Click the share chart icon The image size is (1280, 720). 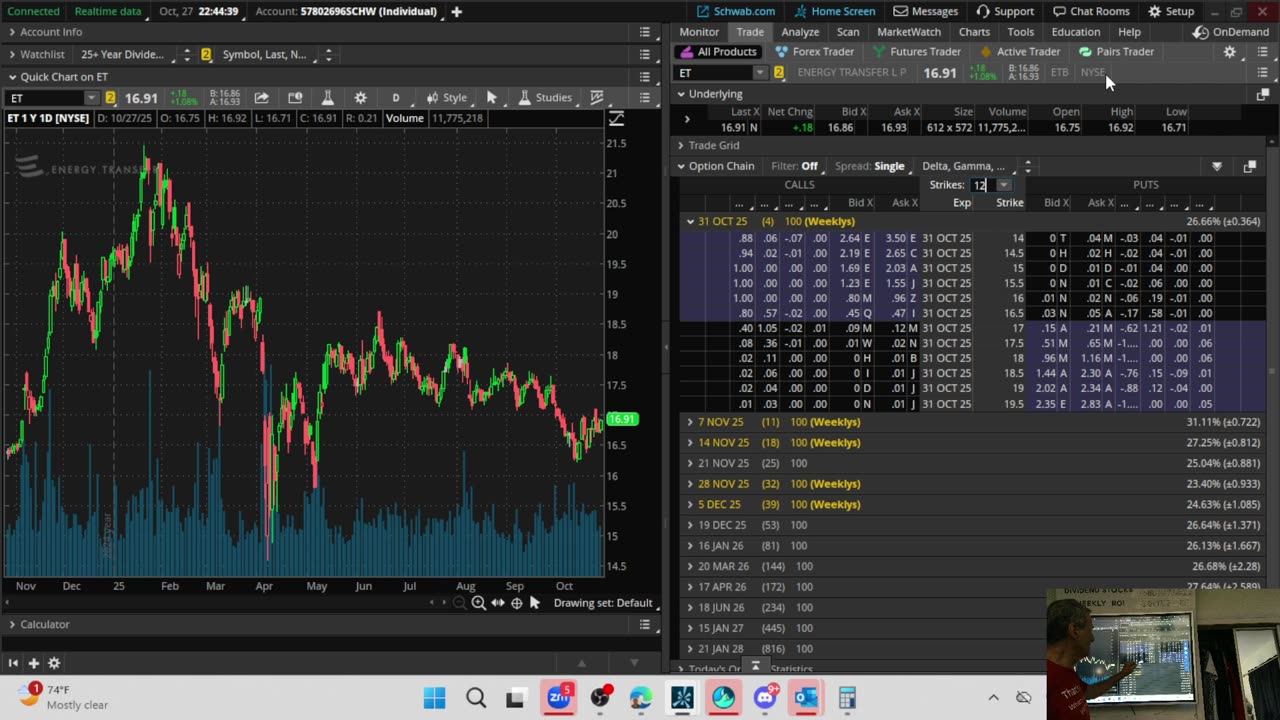[x=261, y=98]
